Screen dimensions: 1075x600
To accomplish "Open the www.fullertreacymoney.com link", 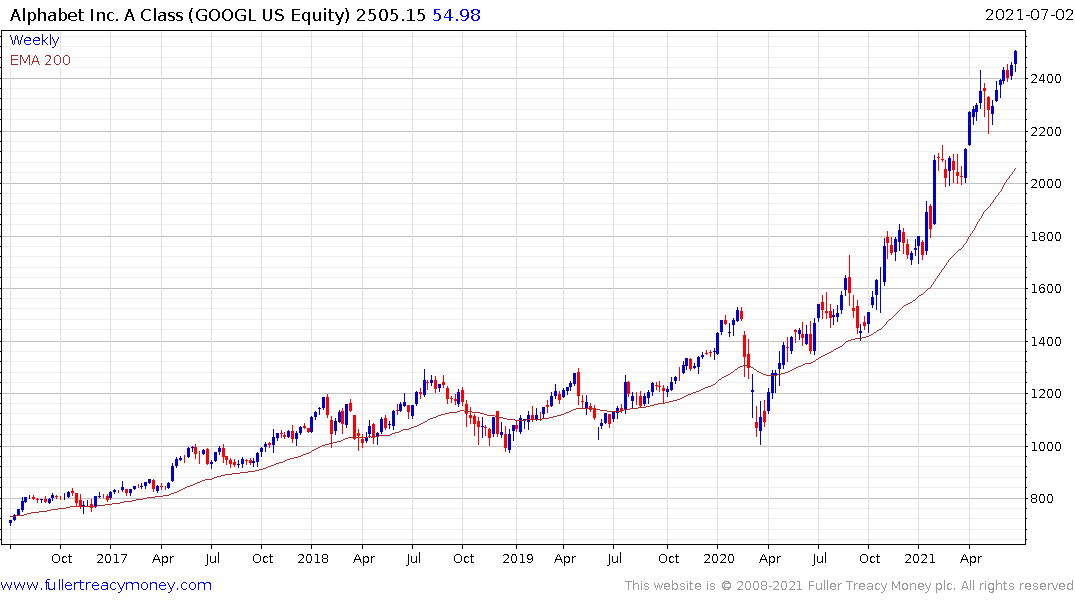I will pos(106,585).
